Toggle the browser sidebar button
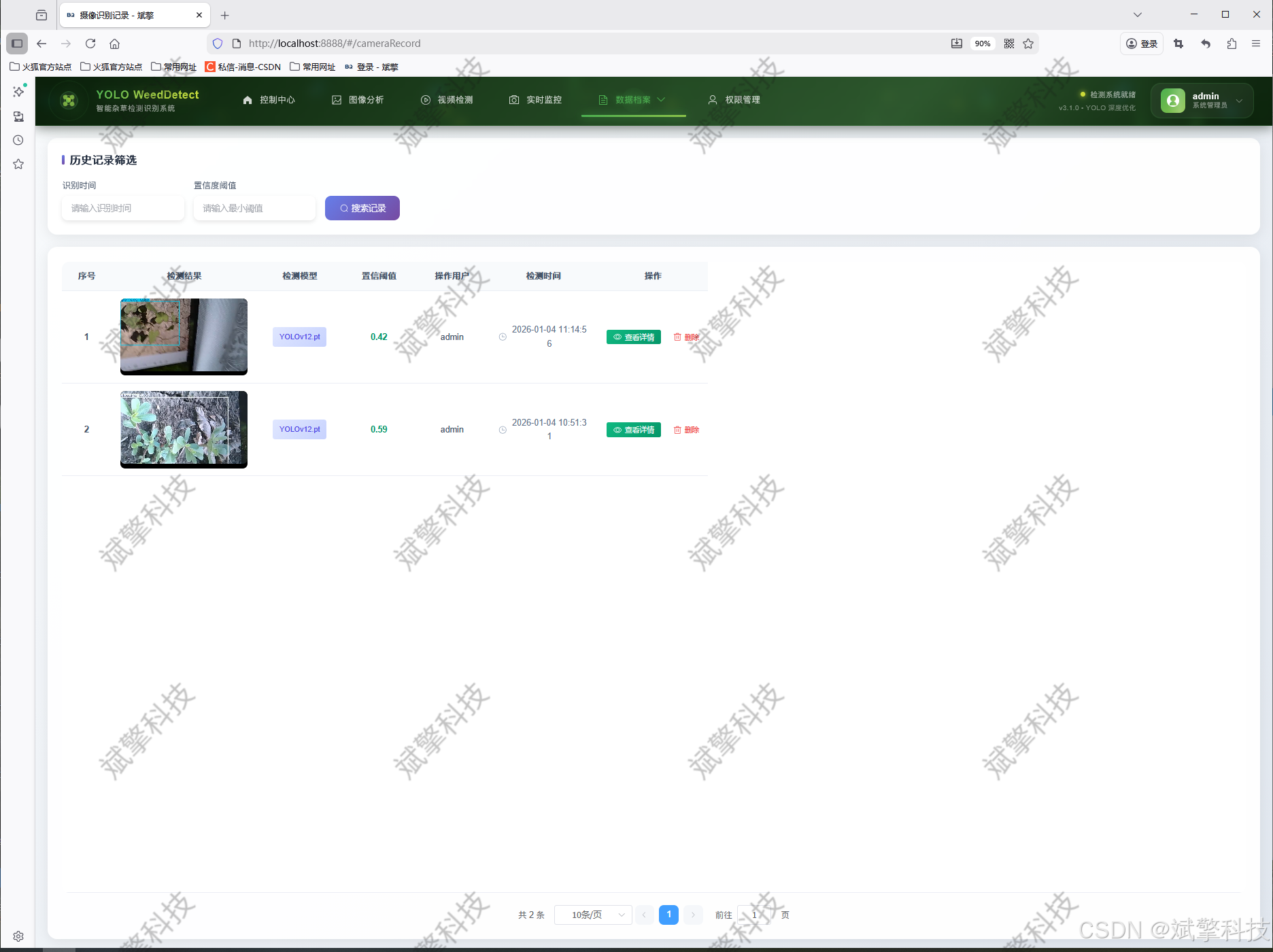The width and height of the screenshot is (1273, 952). [17, 44]
